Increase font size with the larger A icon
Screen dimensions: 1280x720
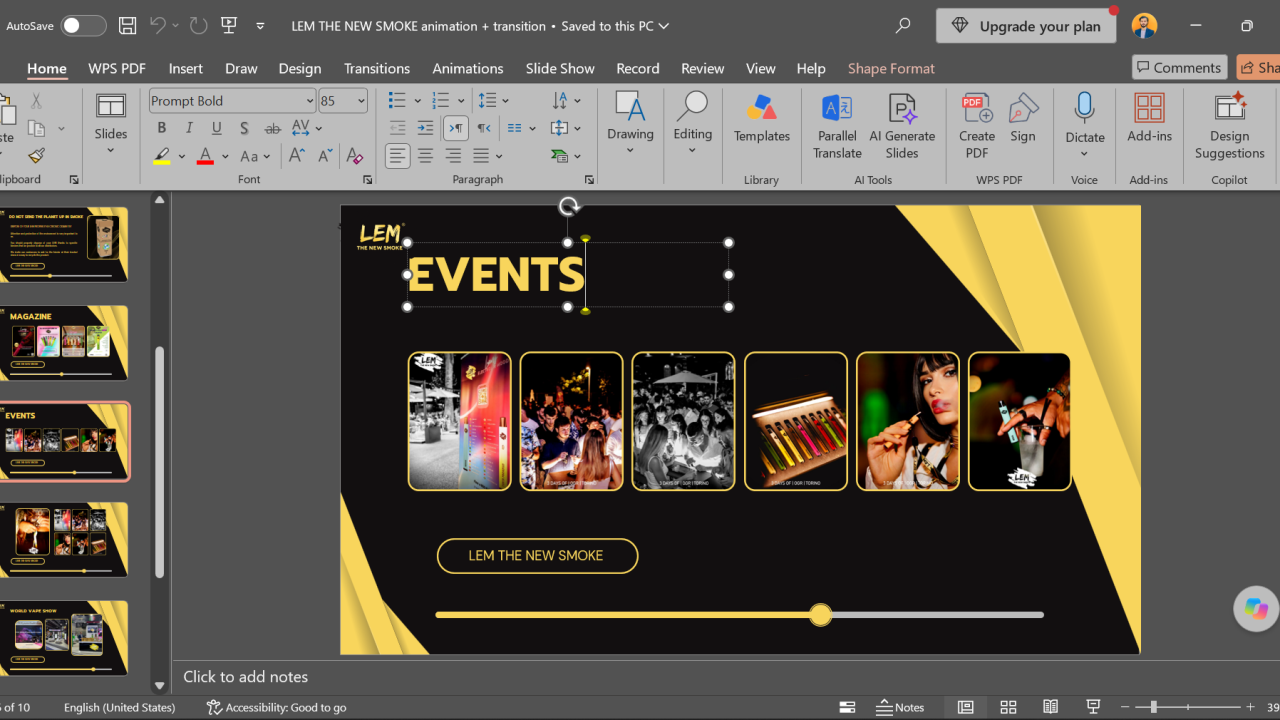297,156
